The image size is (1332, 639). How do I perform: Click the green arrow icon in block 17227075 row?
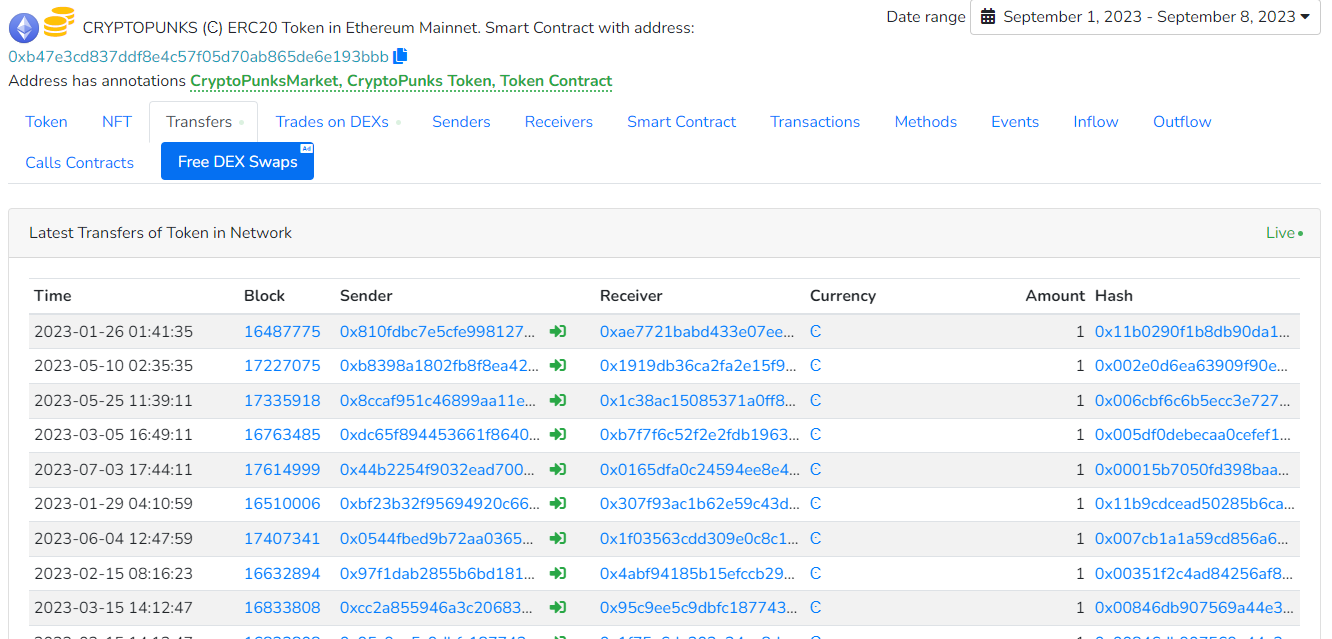click(558, 366)
